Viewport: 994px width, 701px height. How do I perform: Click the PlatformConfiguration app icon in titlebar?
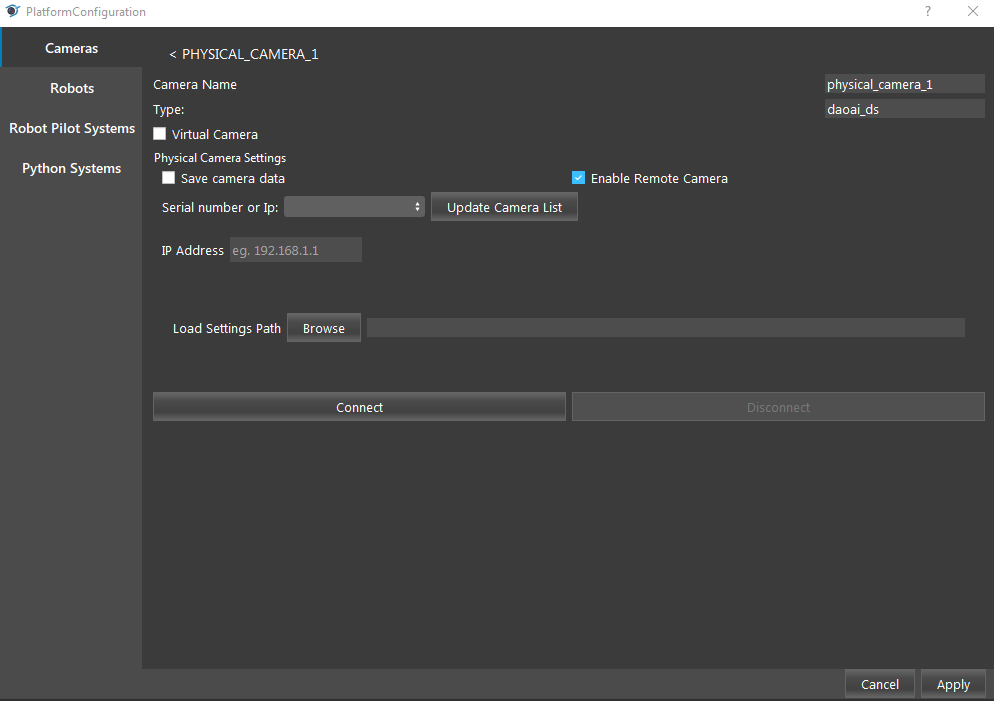click(11, 11)
